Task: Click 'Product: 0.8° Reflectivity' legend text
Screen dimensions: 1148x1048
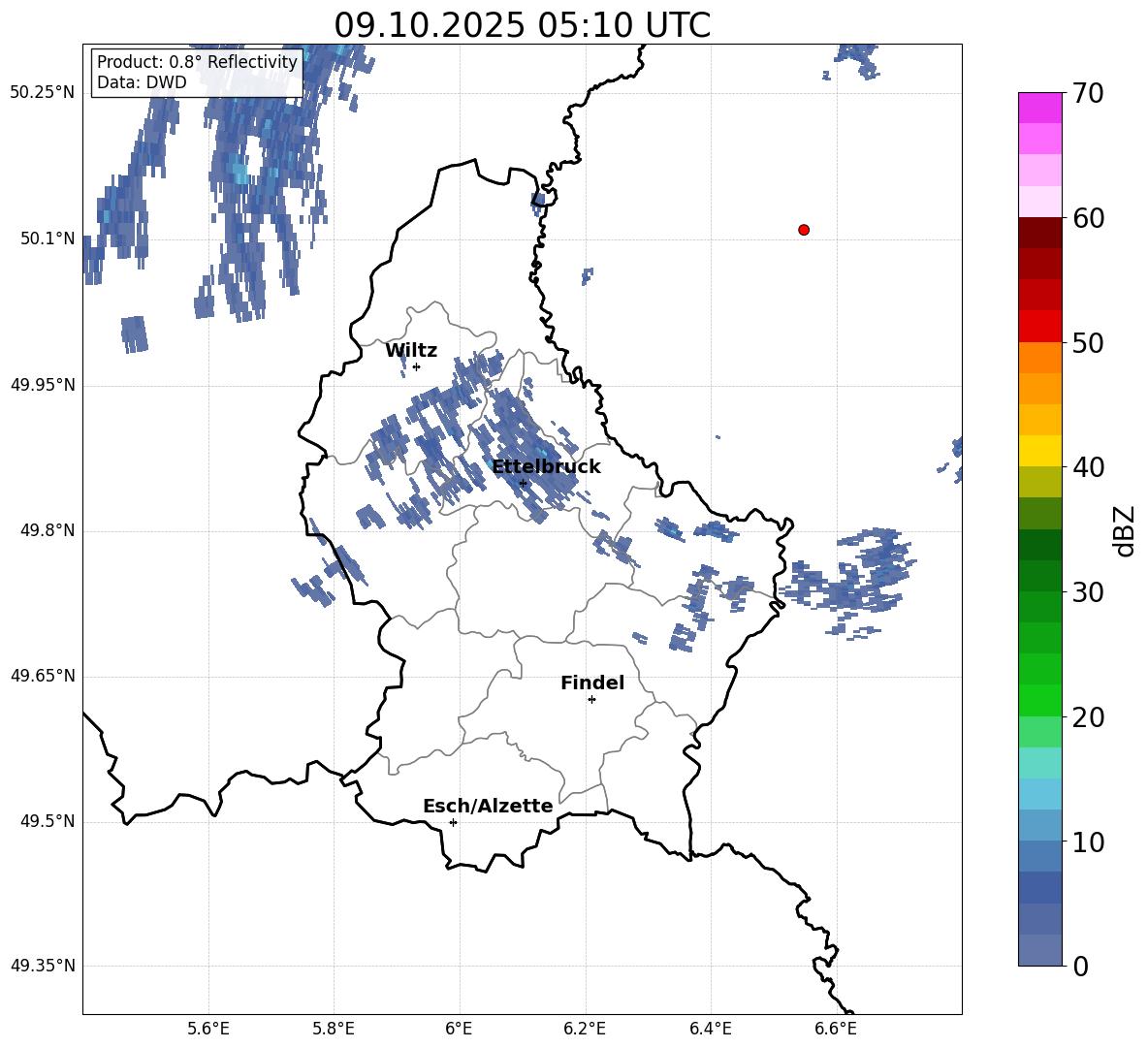Action: tap(197, 62)
